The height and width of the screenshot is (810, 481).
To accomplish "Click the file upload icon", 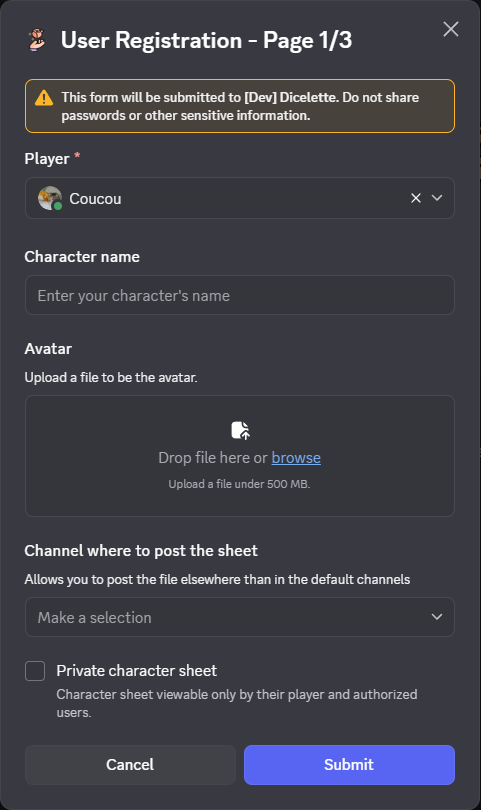I will 240,430.
